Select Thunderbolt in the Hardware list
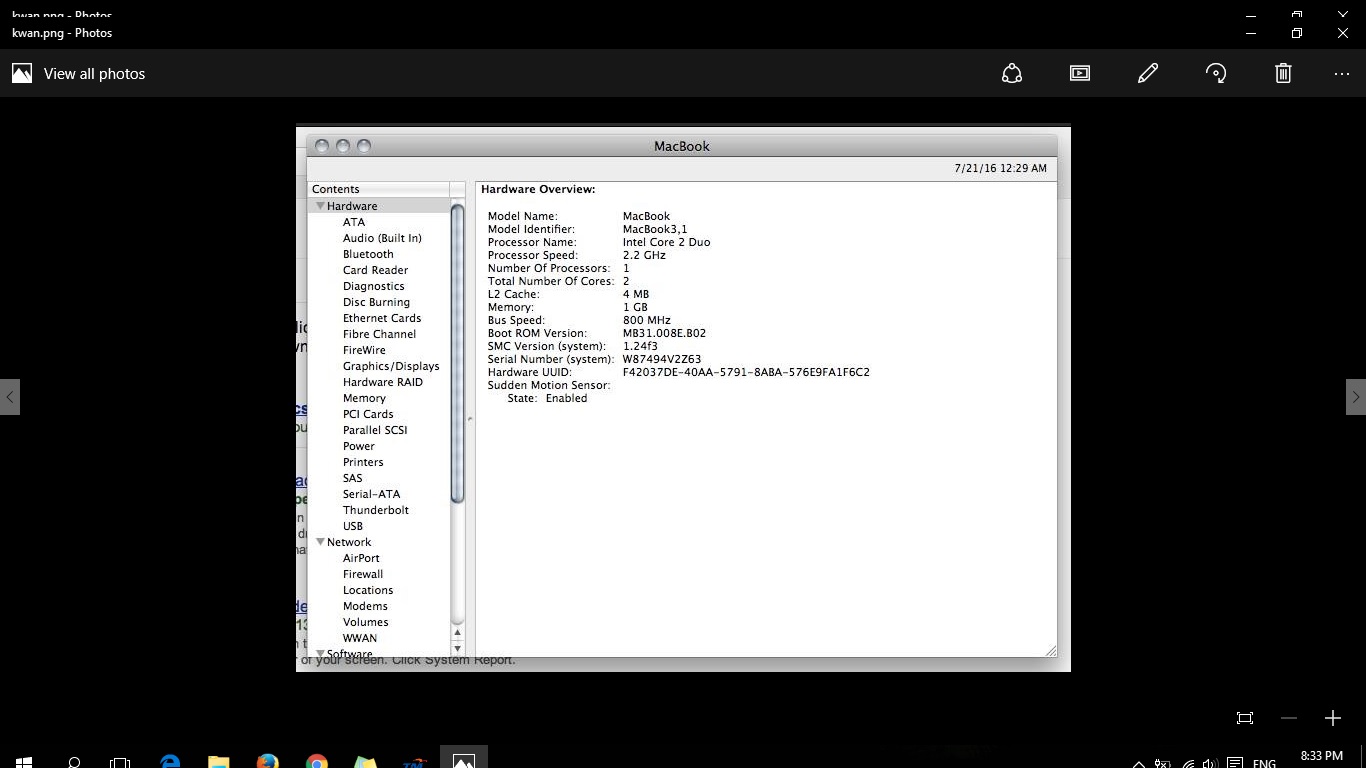The width and height of the screenshot is (1366, 768). [375, 510]
